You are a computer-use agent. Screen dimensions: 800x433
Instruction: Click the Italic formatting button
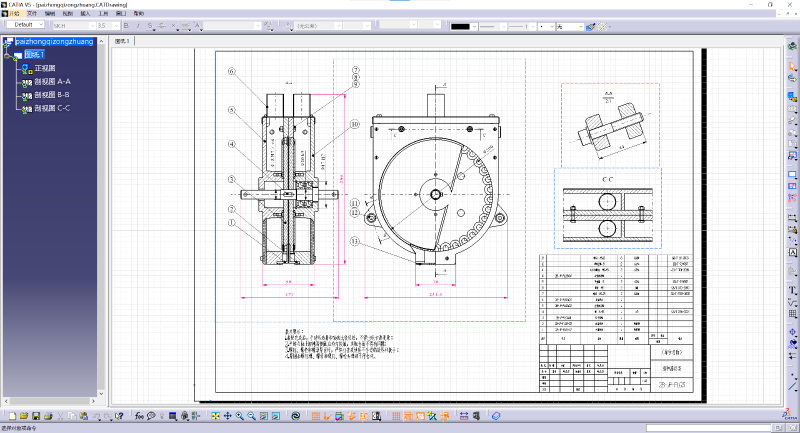[x=138, y=26]
